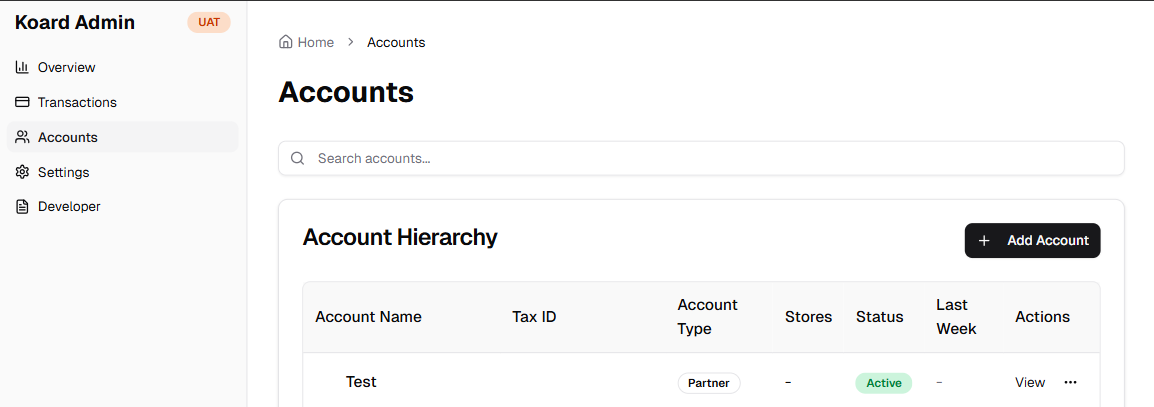Click the Account Name column header
1154x407 pixels.
[368, 317]
